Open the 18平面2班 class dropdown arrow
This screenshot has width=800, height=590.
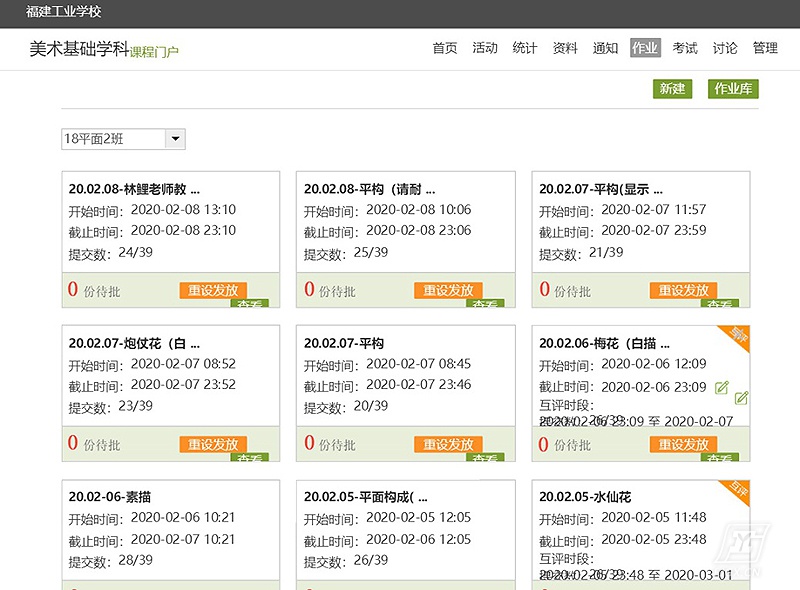[x=175, y=140]
